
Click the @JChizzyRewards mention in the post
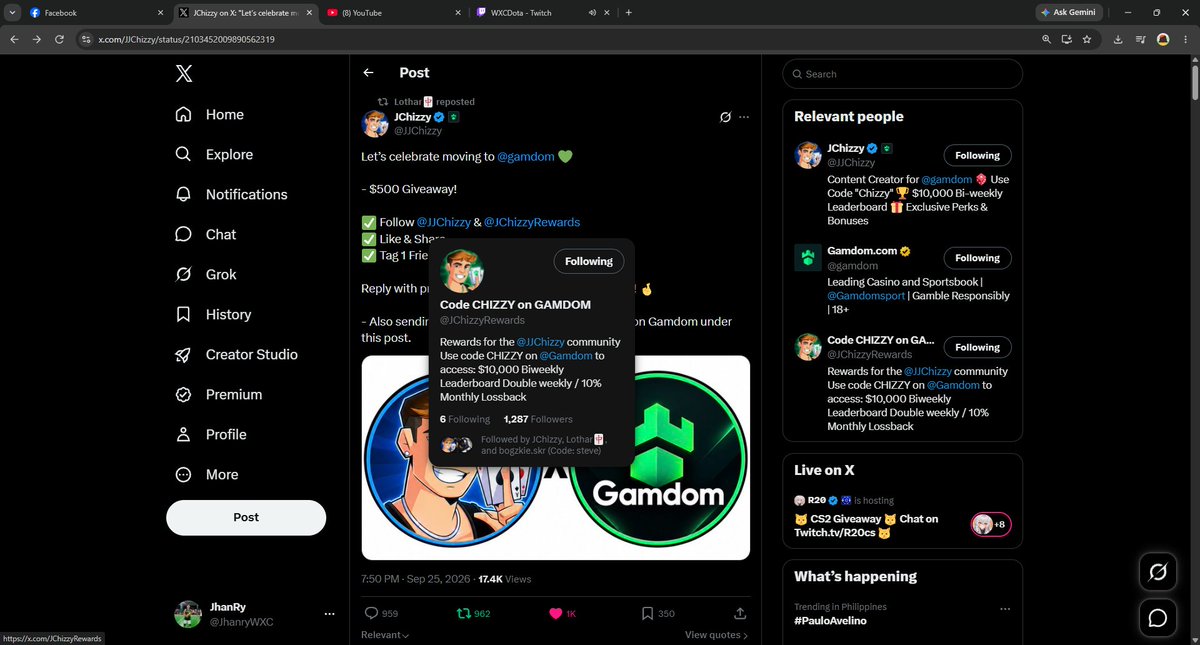[532, 222]
